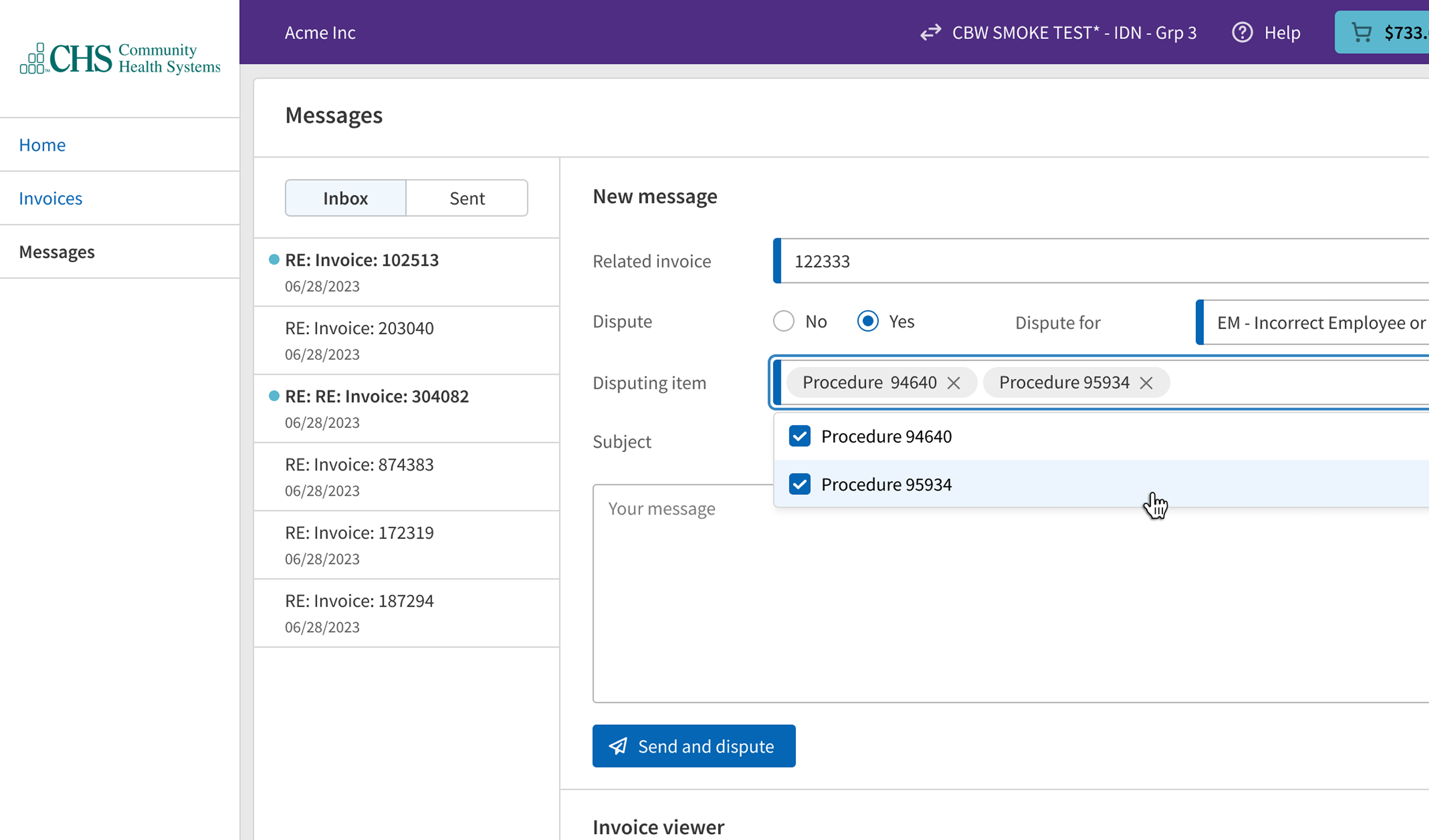
Task: Switch to the Sent tab
Action: pyautogui.click(x=467, y=198)
